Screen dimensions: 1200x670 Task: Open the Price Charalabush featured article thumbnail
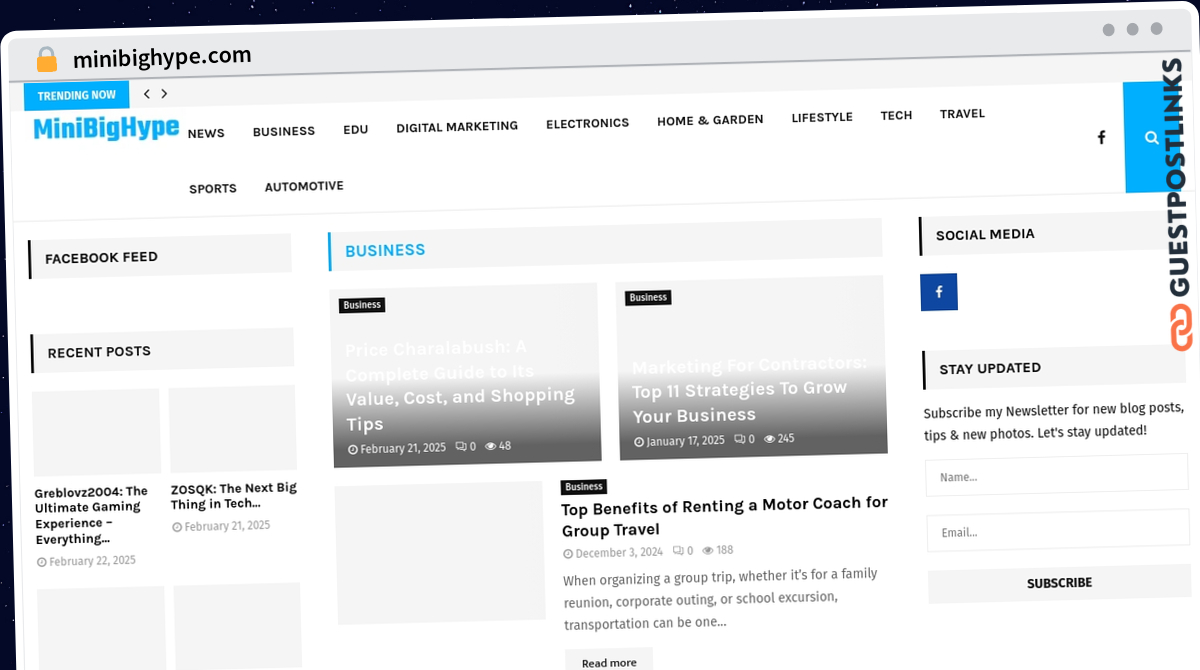(465, 375)
